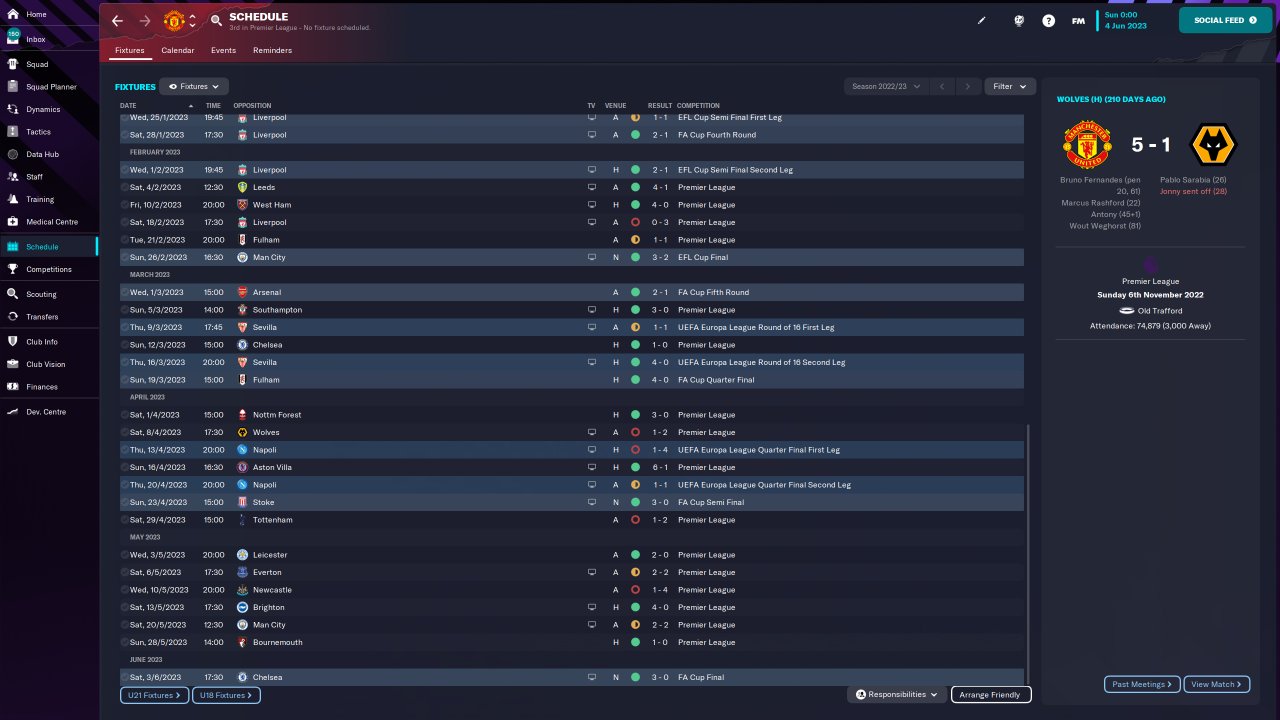Open the Season 2022/23 dropdown
Viewport: 1280px width, 720px height.
coord(886,87)
